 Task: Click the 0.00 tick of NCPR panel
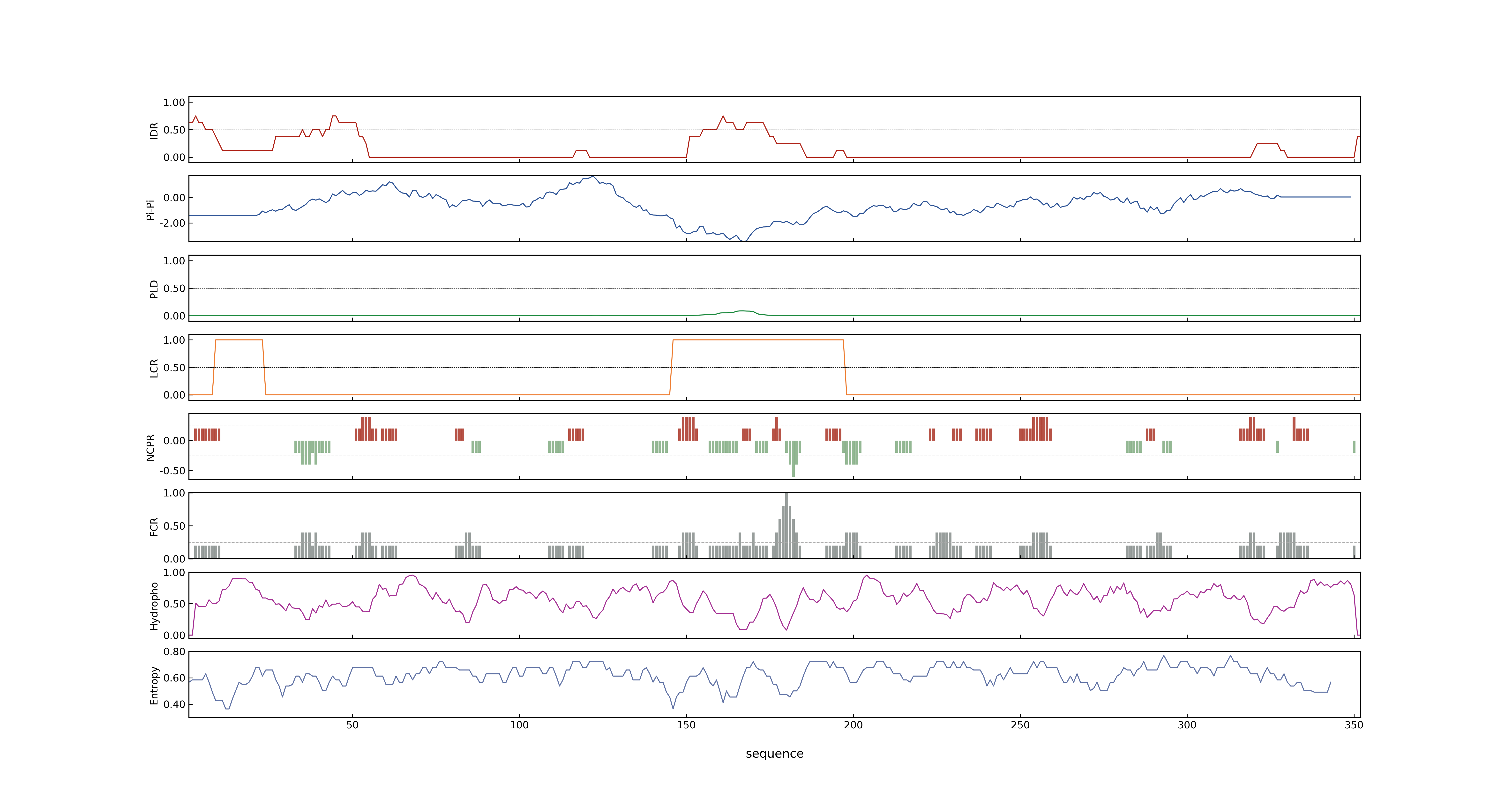[x=174, y=441]
